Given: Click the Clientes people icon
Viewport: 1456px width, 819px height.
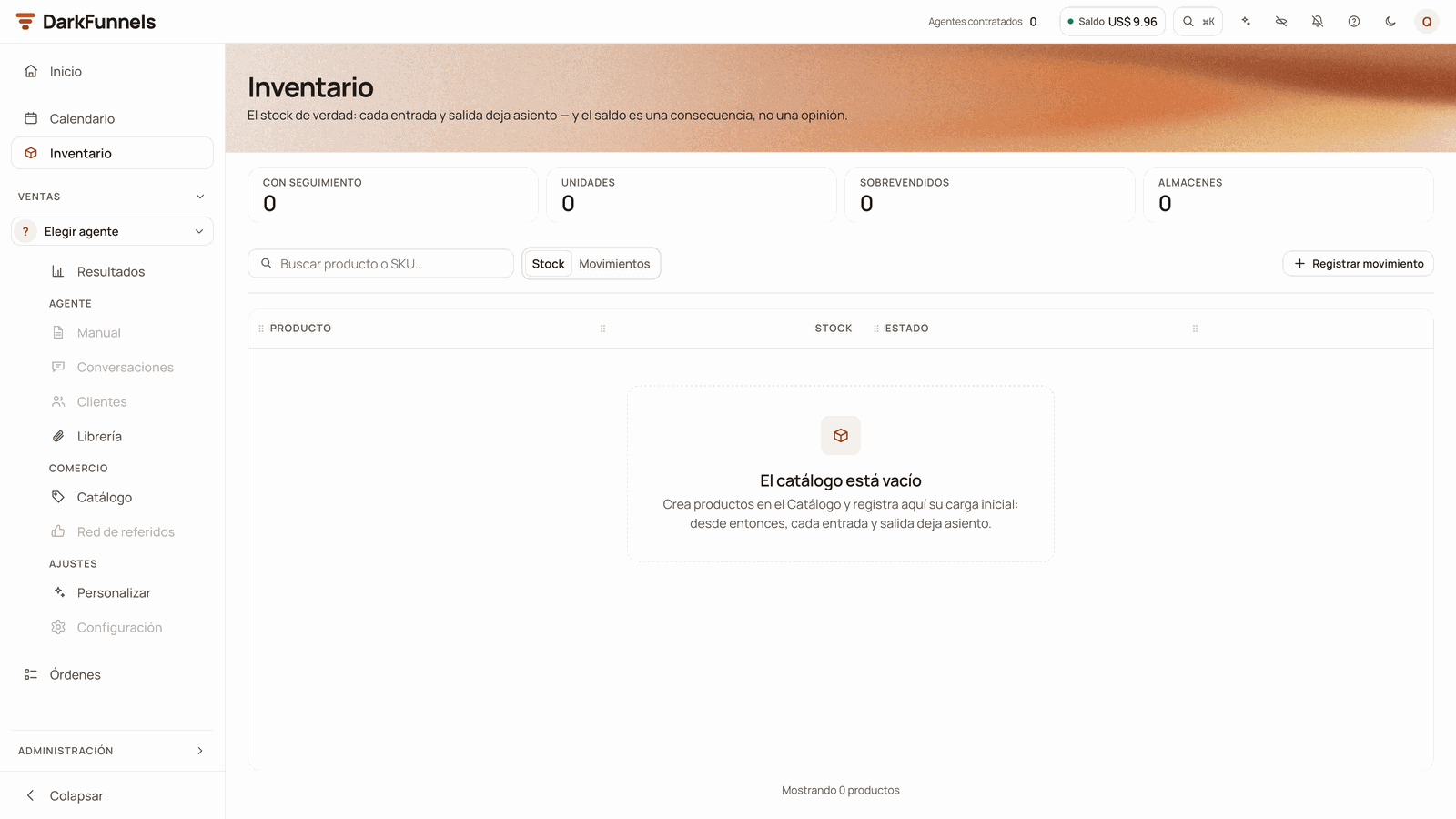Looking at the screenshot, I should point(58,402).
